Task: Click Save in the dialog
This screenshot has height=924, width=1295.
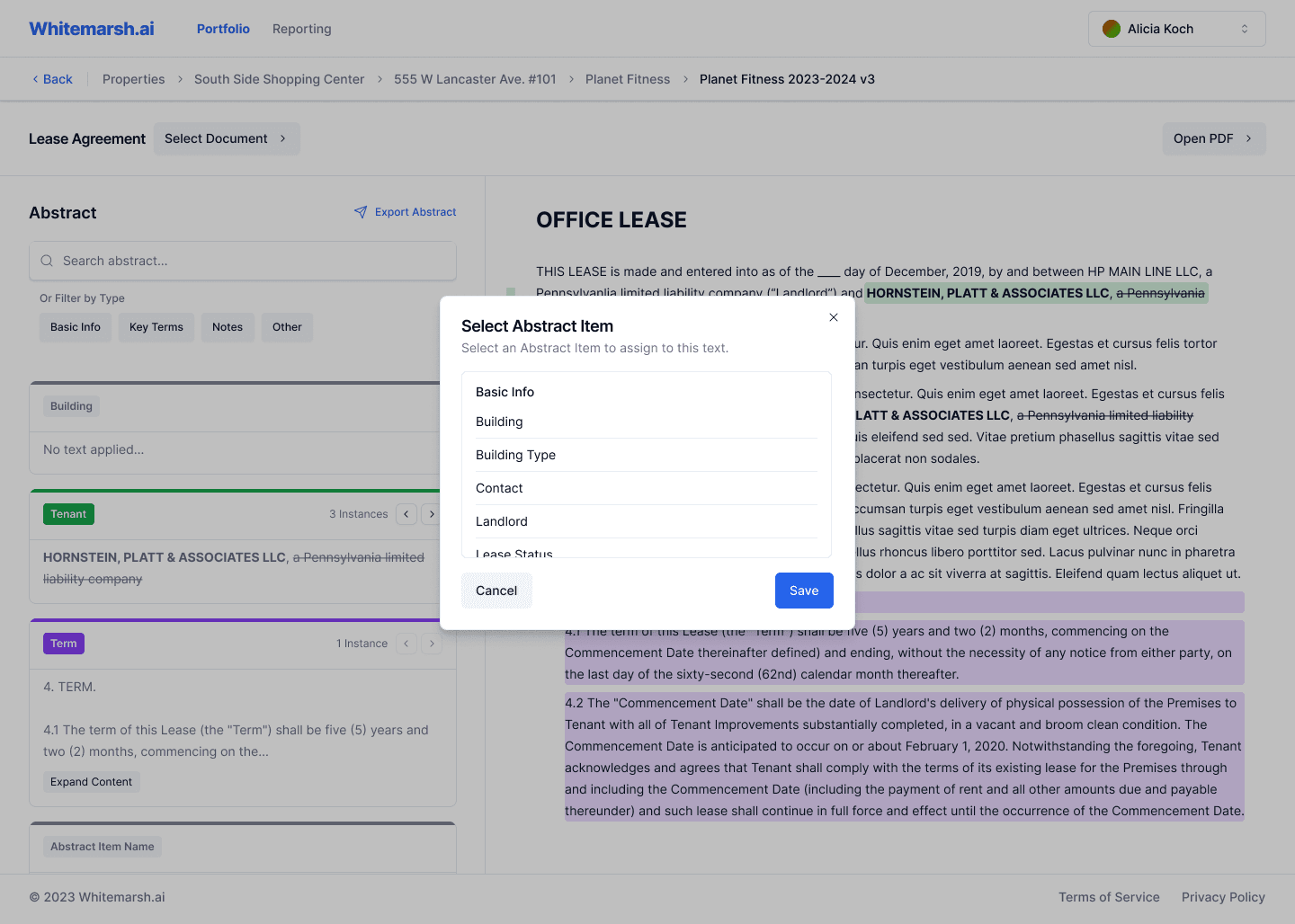Action: point(804,591)
